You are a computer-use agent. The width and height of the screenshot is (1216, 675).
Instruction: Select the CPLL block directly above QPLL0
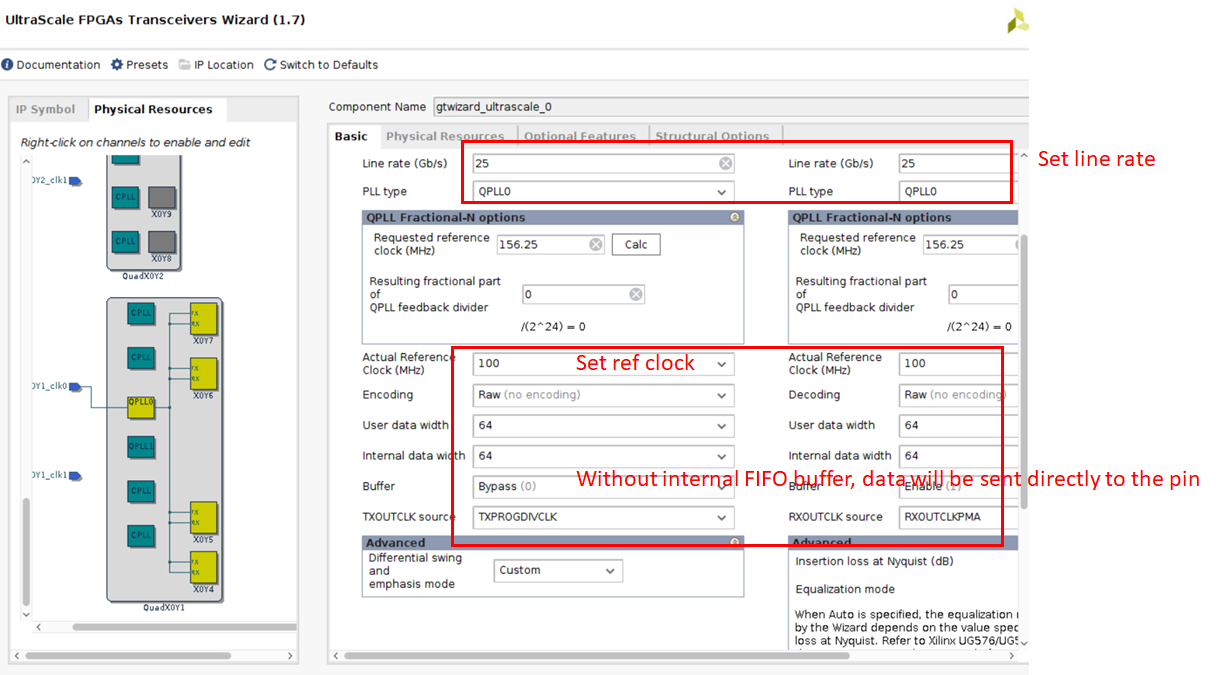pyautogui.click(x=141, y=357)
